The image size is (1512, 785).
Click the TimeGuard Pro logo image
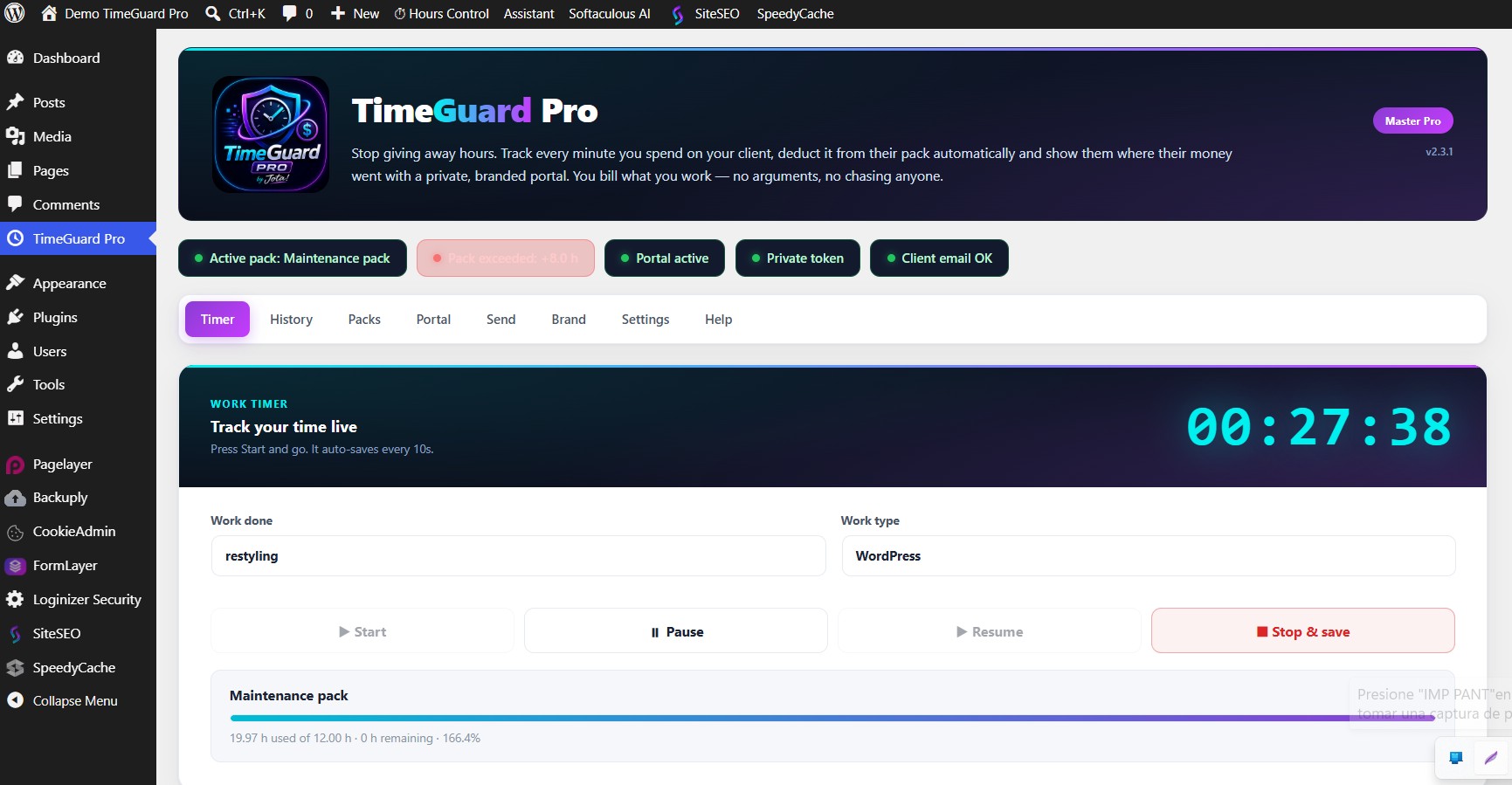pos(271,134)
